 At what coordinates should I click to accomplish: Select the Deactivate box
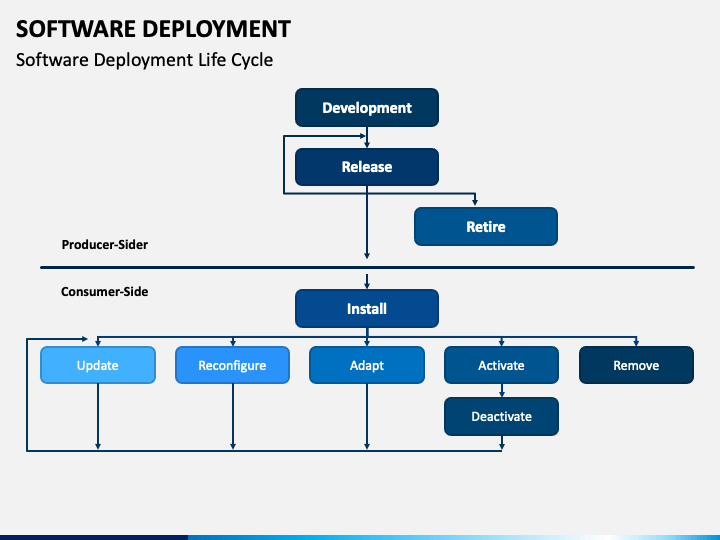coord(501,416)
